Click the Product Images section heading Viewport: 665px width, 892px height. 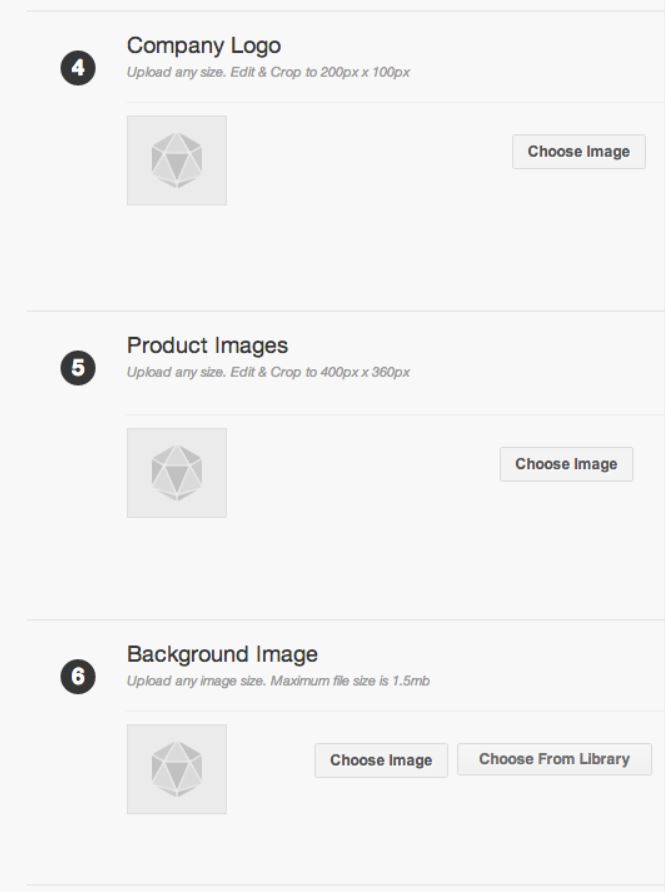click(x=207, y=345)
